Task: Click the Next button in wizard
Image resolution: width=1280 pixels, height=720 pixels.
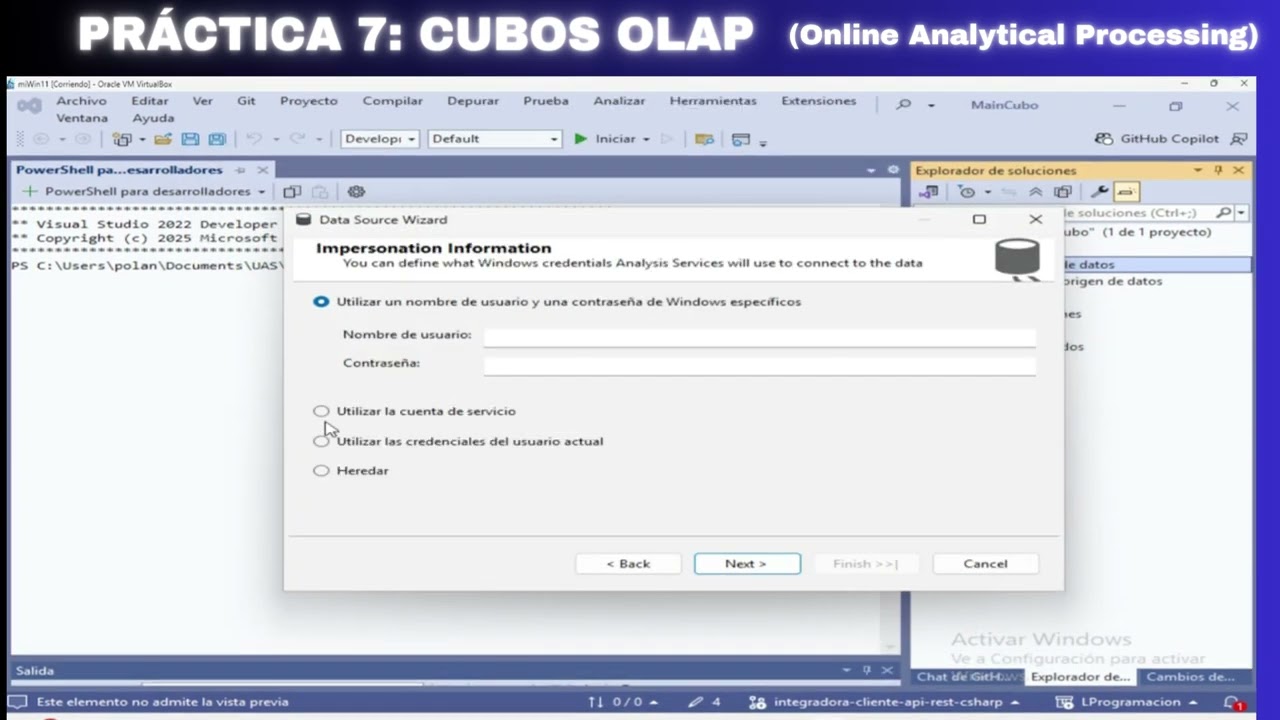Action: 747,564
